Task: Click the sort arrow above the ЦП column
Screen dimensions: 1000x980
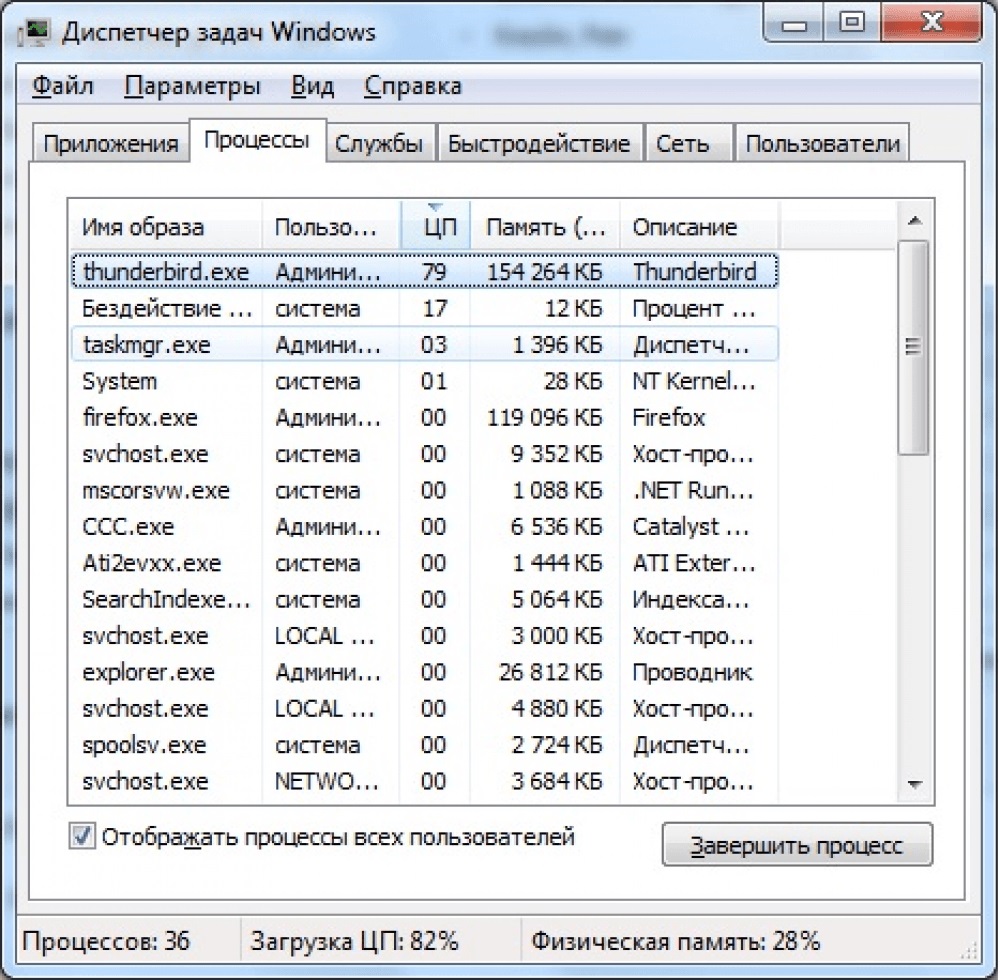Action: (x=435, y=207)
